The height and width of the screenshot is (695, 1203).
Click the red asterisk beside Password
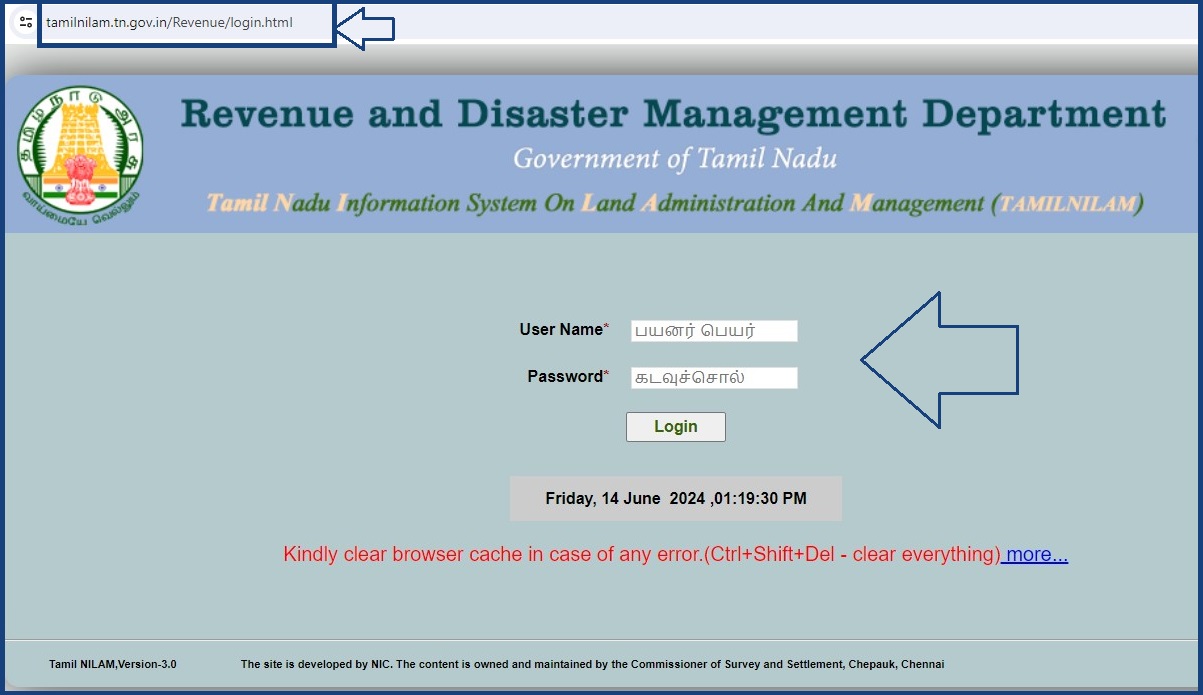coord(605,371)
